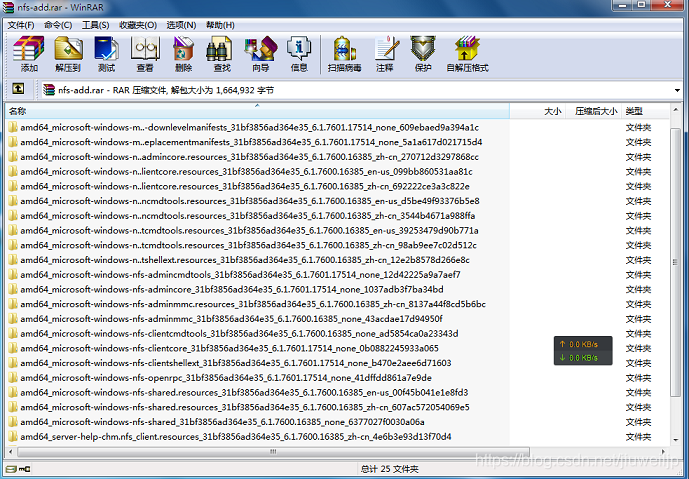
Task: Open the Help (帮助) menu
Action: tap(220, 25)
